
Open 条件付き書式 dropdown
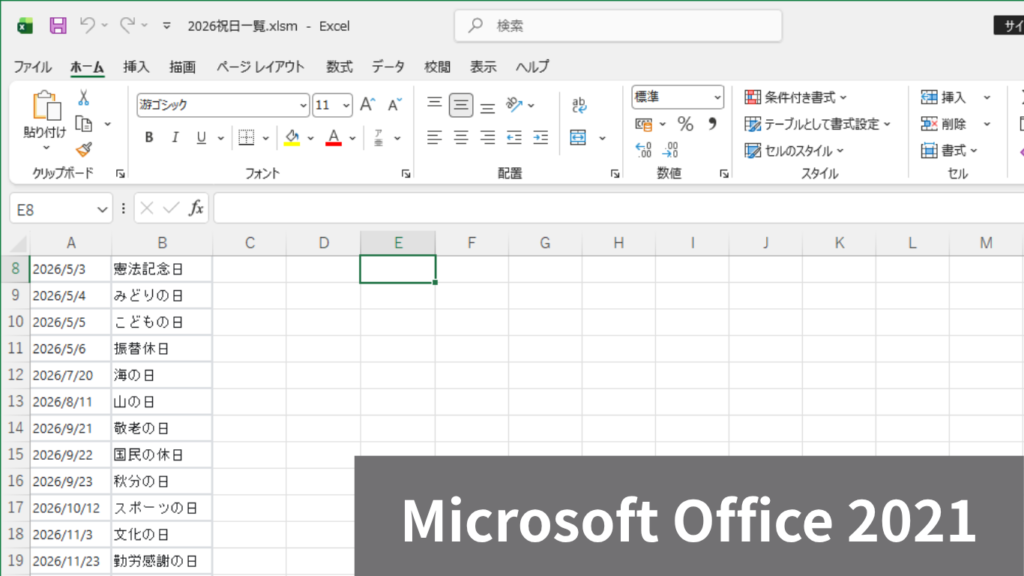[795, 97]
